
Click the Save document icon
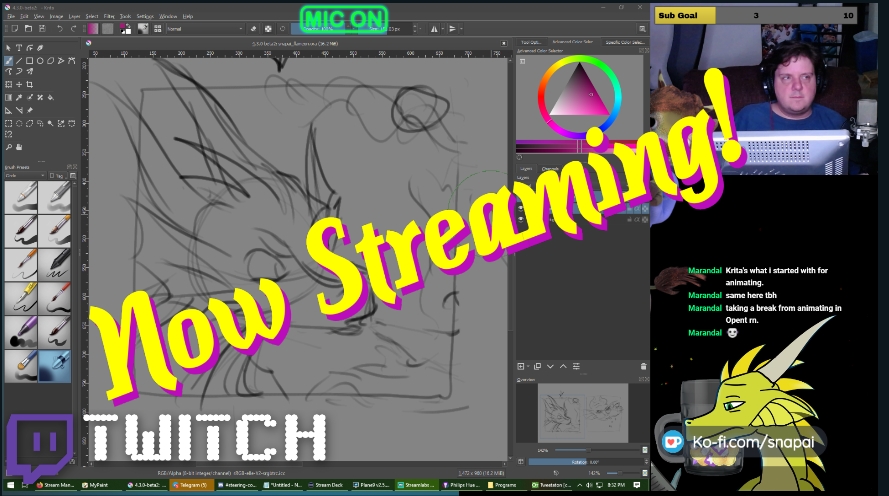click(x=41, y=29)
